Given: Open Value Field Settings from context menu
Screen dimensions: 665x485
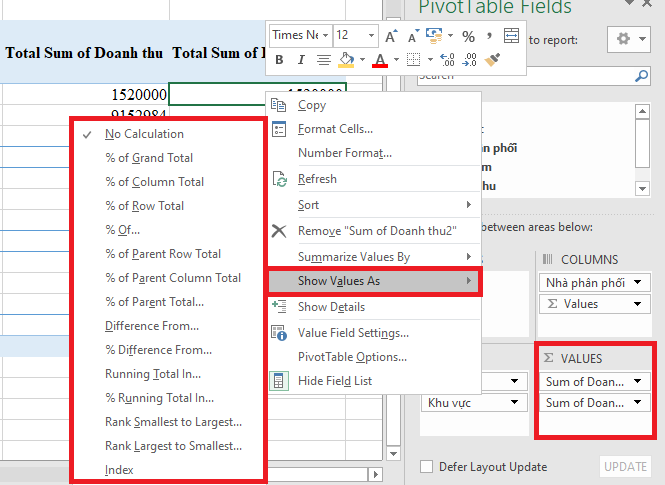Looking at the screenshot, I should pyautogui.click(x=353, y=333).
